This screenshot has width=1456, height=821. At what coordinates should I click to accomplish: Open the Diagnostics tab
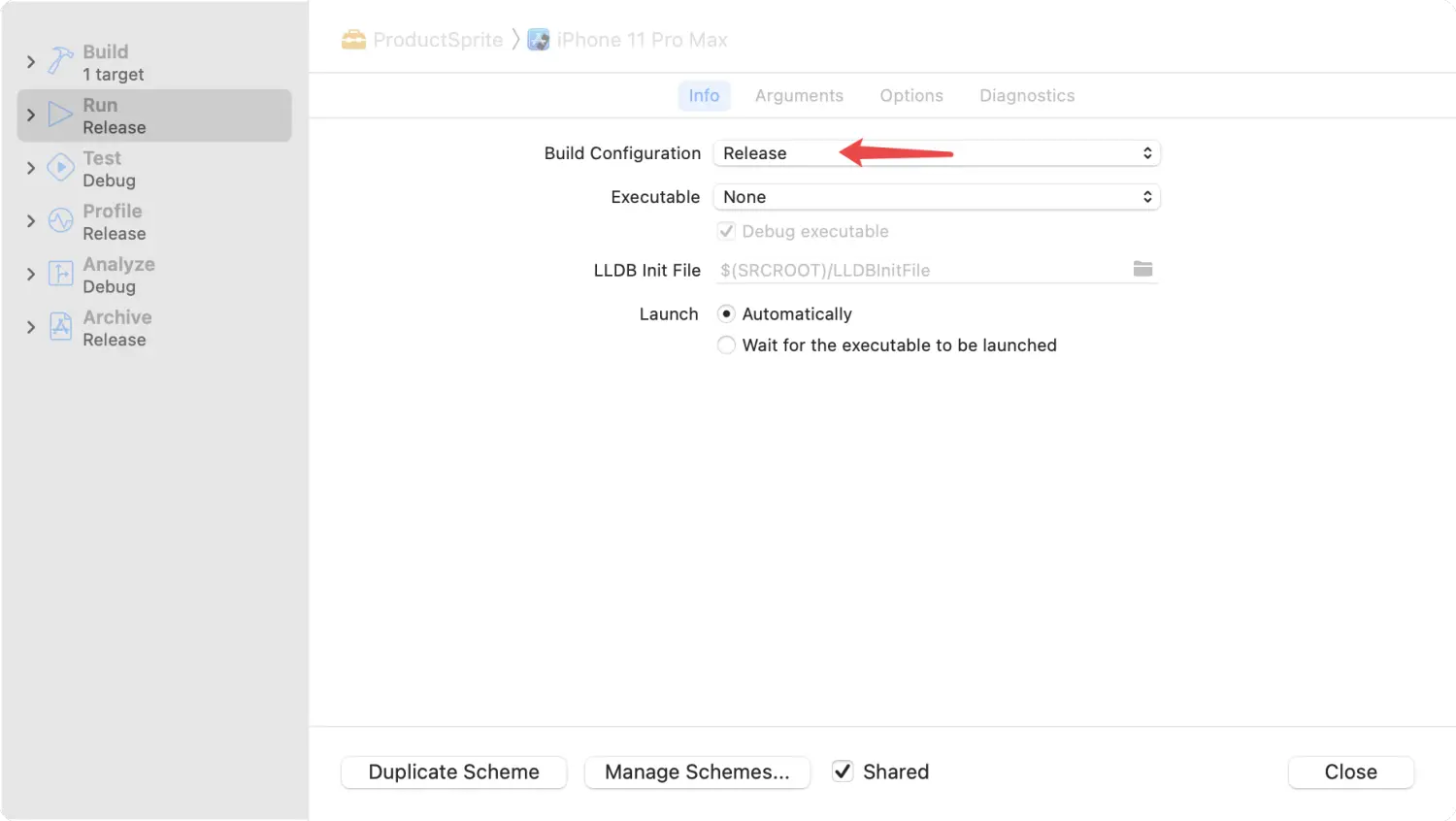1026,96
